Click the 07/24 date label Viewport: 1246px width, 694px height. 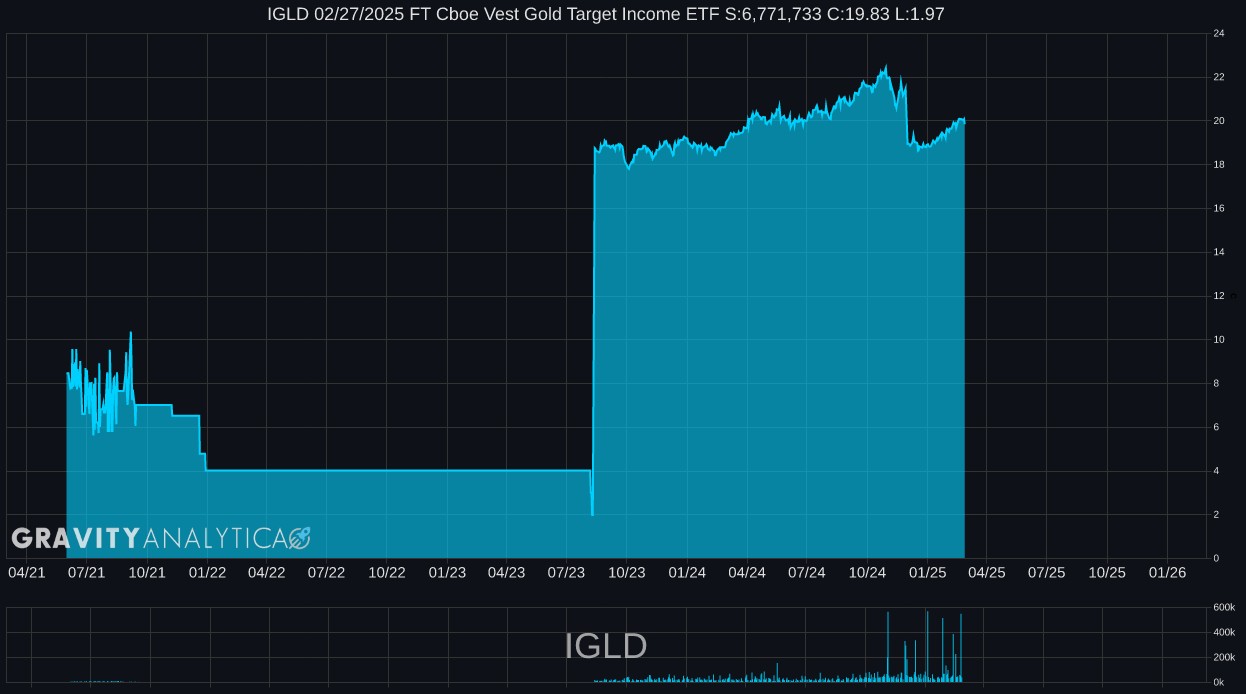(x=807, y=573)
